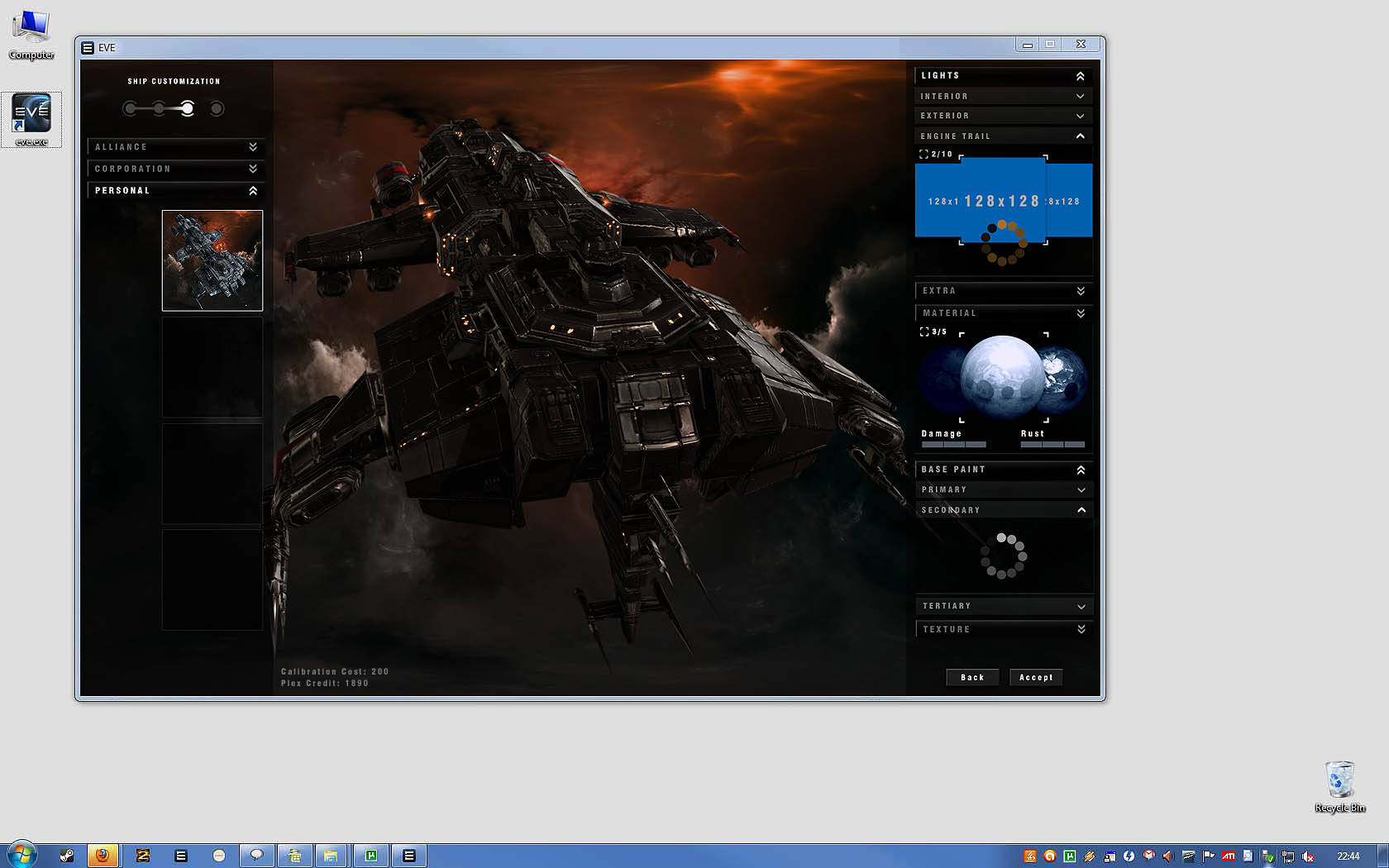Expand the Exterior lights row
Image resolution: width=1389 pixels, height=868 pixels.
click(x=1004, y=117)
